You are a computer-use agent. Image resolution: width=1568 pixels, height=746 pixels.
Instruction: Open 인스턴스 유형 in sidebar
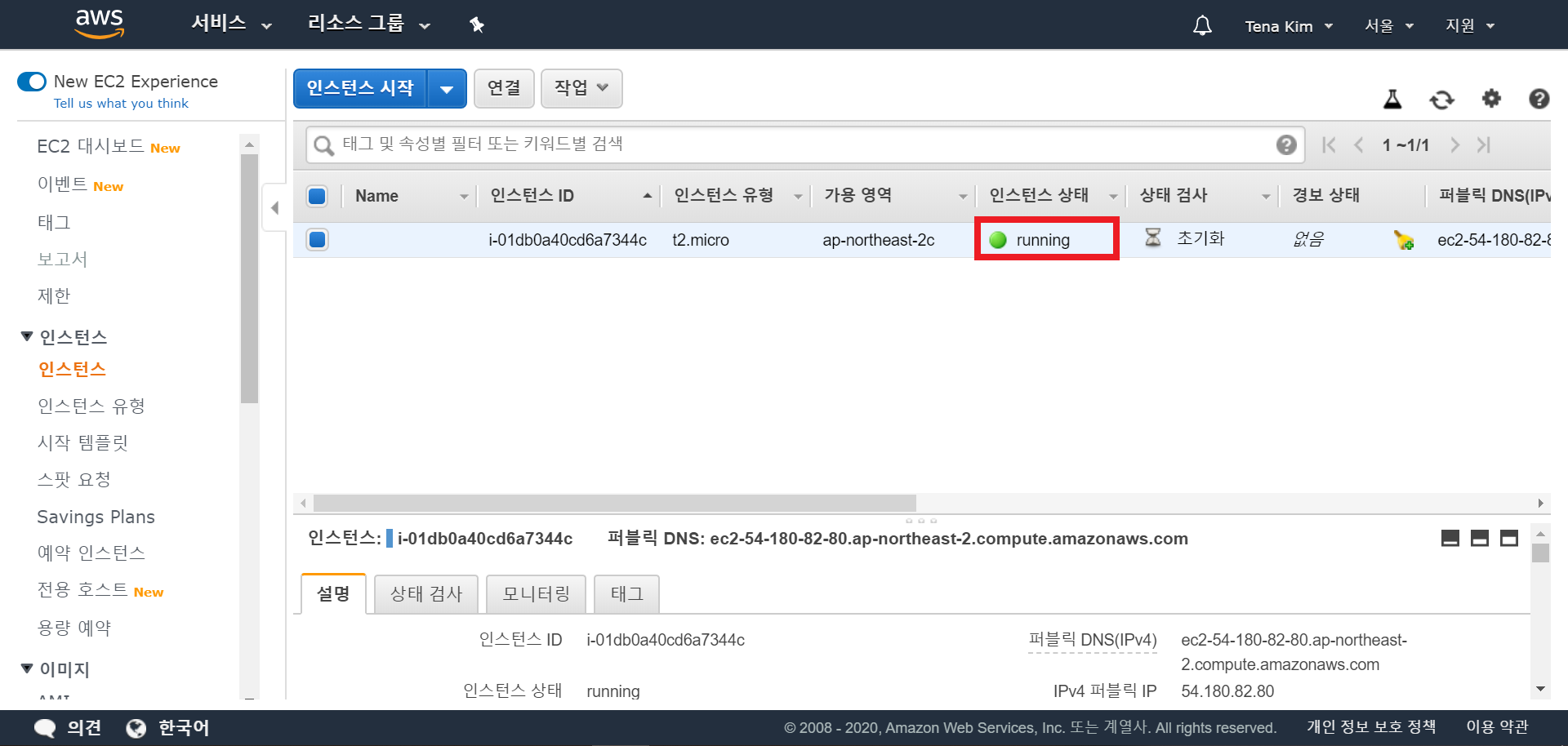91,406
